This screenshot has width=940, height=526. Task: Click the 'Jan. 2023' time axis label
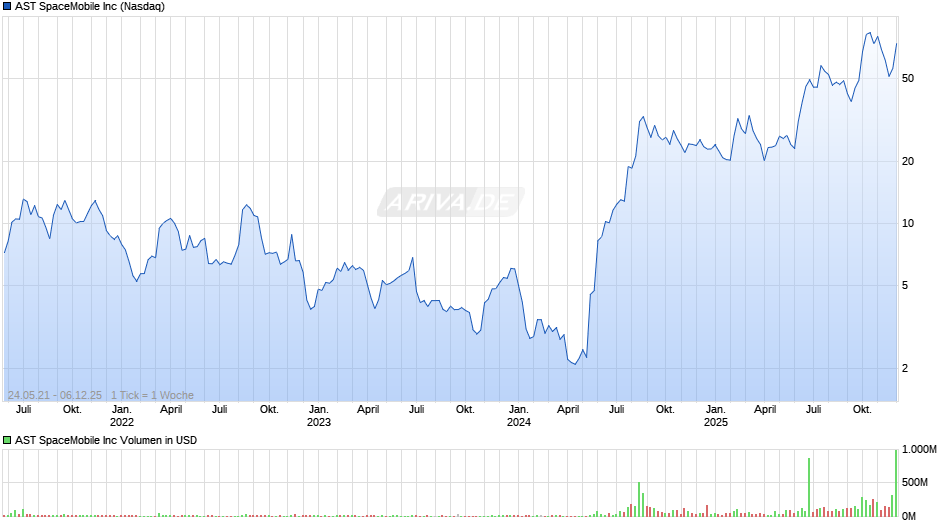click(x=318, y=416)
